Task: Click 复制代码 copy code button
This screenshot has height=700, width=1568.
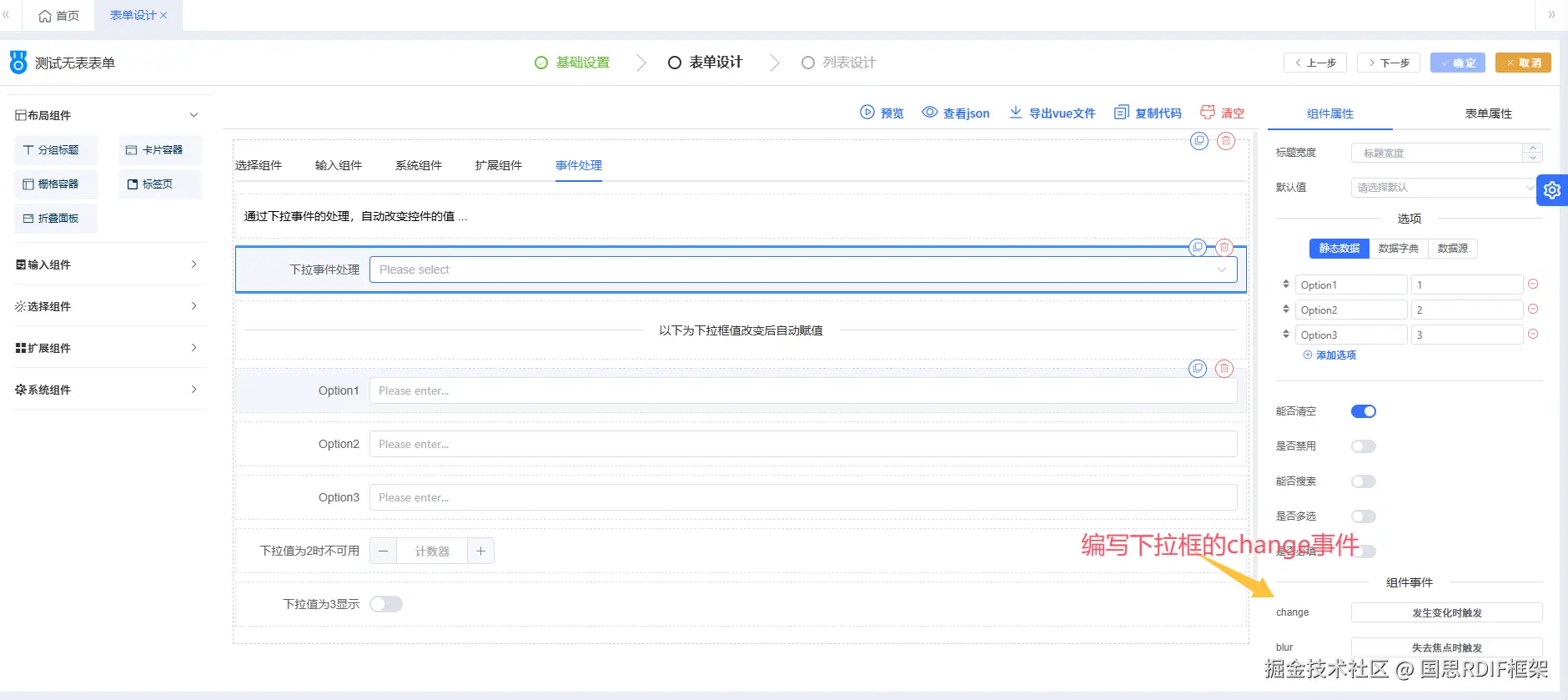Action: click(x=1148, y=113)
